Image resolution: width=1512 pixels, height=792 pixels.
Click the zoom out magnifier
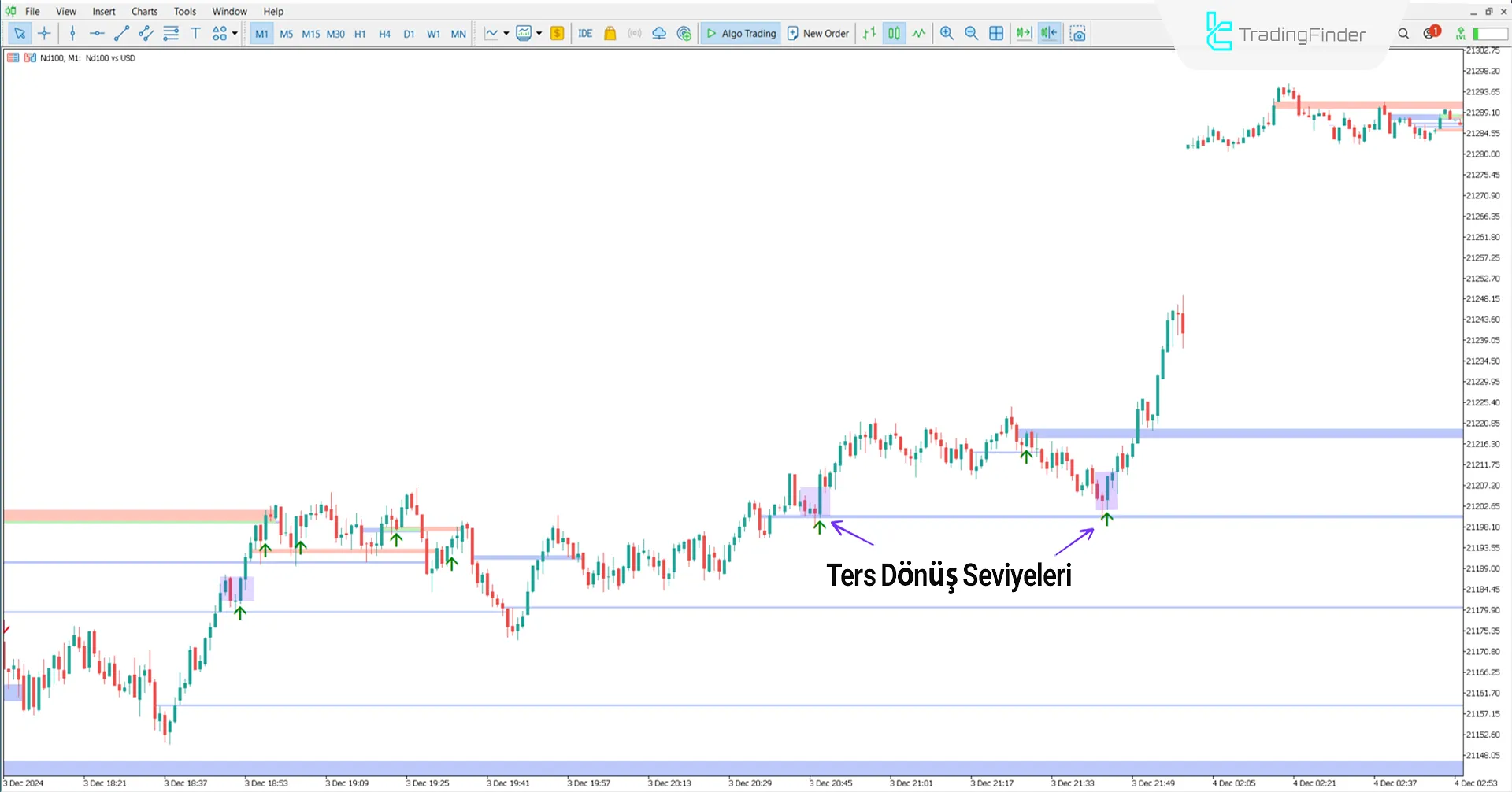click(971, 33)
